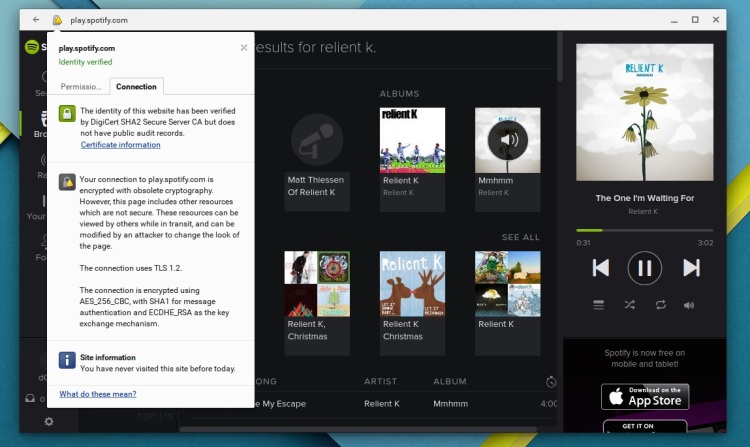
Task: Select the Connection tab
Action: 136,87
